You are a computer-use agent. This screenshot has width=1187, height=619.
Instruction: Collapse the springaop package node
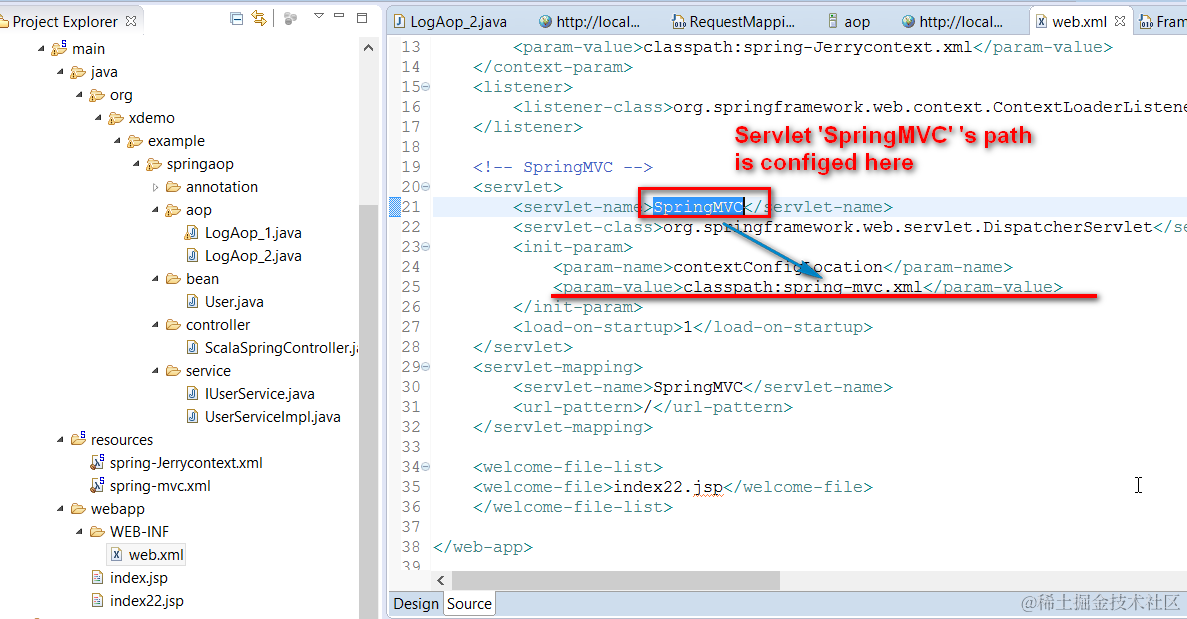coord(136,164)
